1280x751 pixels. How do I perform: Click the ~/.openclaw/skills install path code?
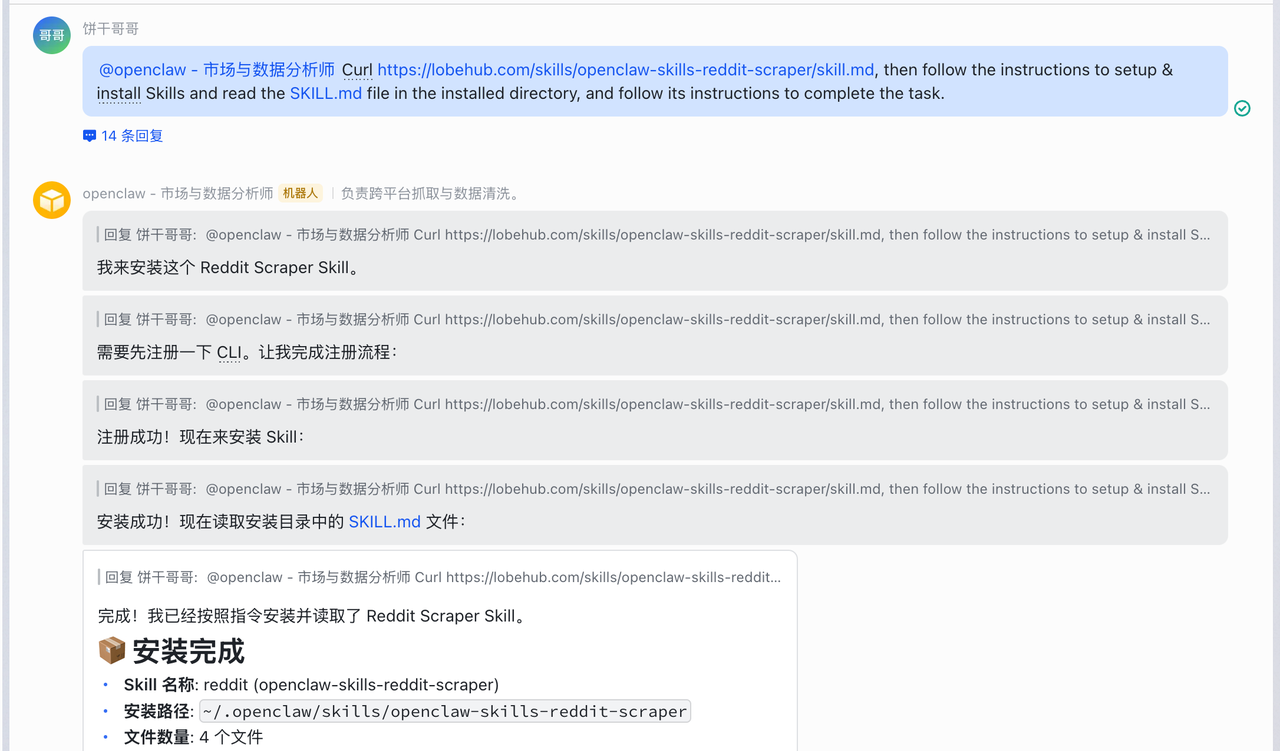coord(445,712)
